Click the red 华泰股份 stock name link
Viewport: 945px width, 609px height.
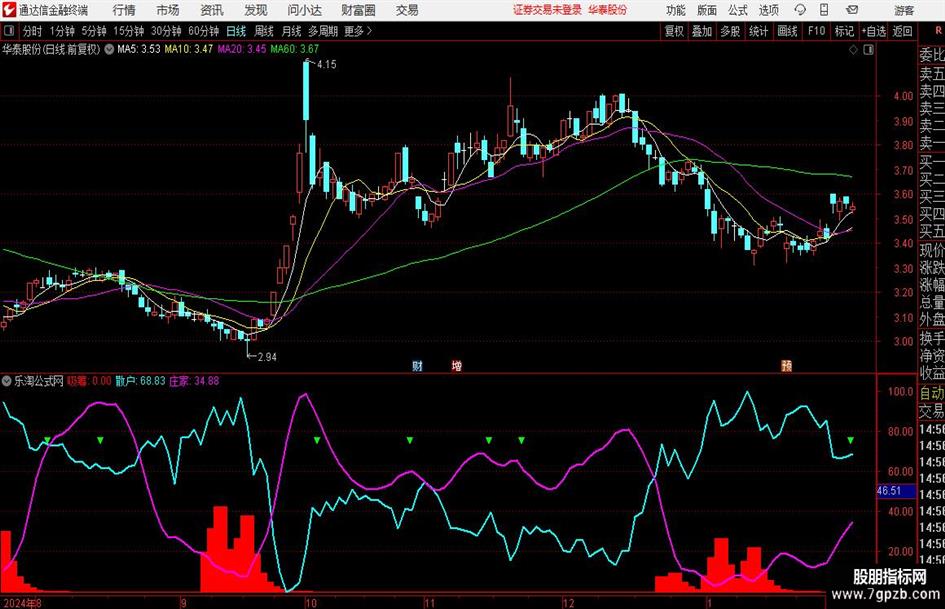click(608, 10)
